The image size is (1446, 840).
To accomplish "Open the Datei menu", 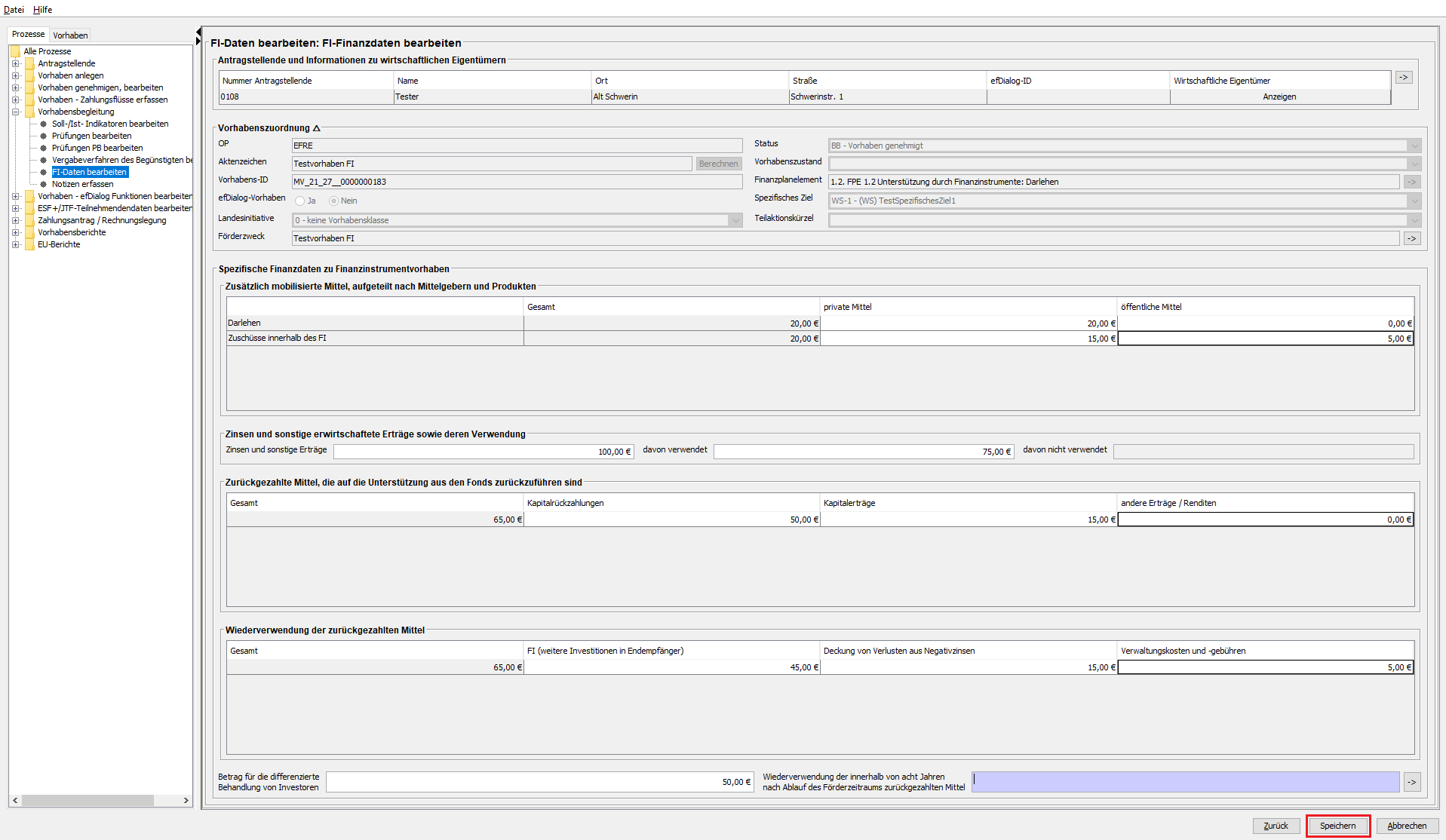I will pos(14,9).
